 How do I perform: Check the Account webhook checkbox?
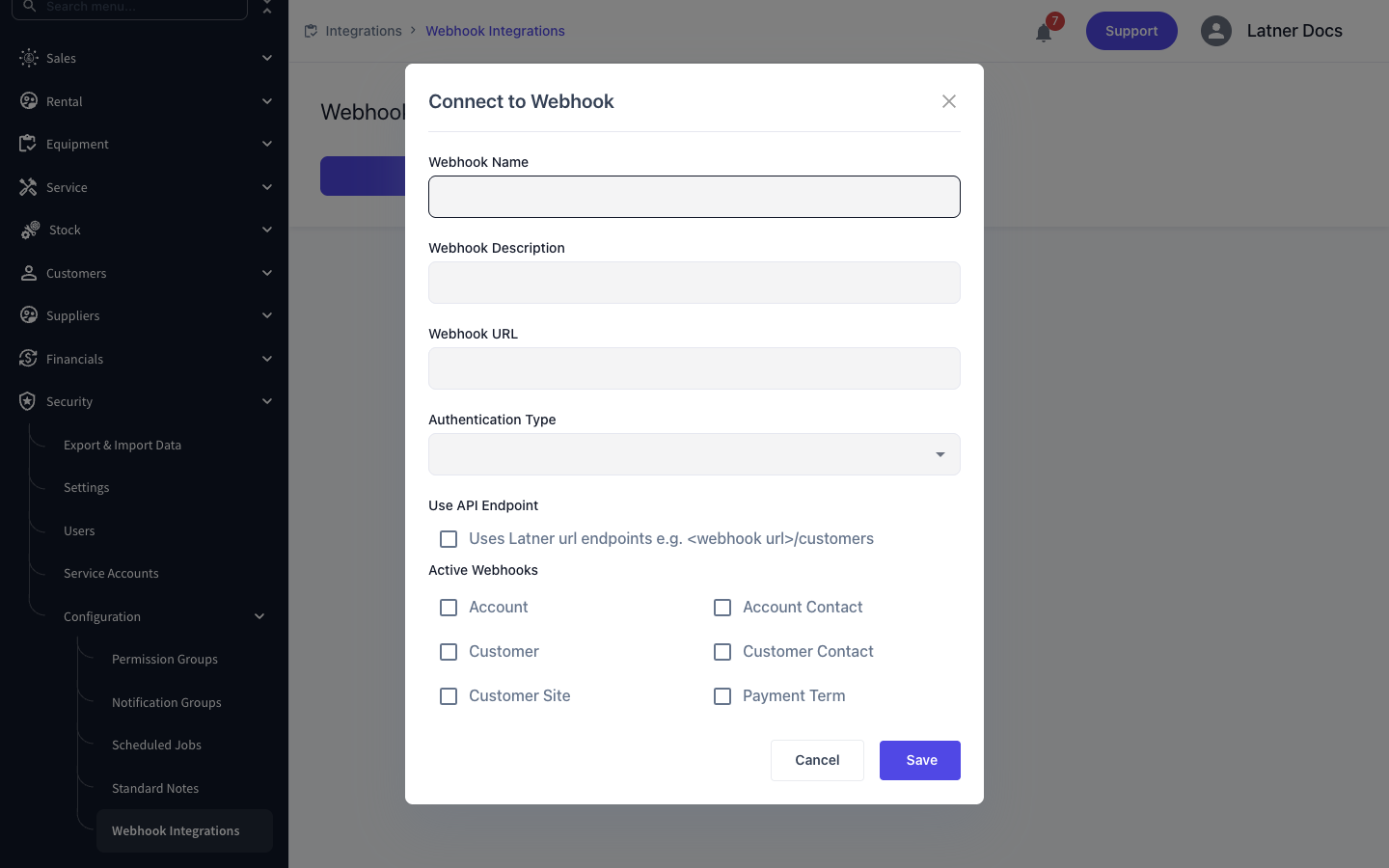[x=449, y=608]
